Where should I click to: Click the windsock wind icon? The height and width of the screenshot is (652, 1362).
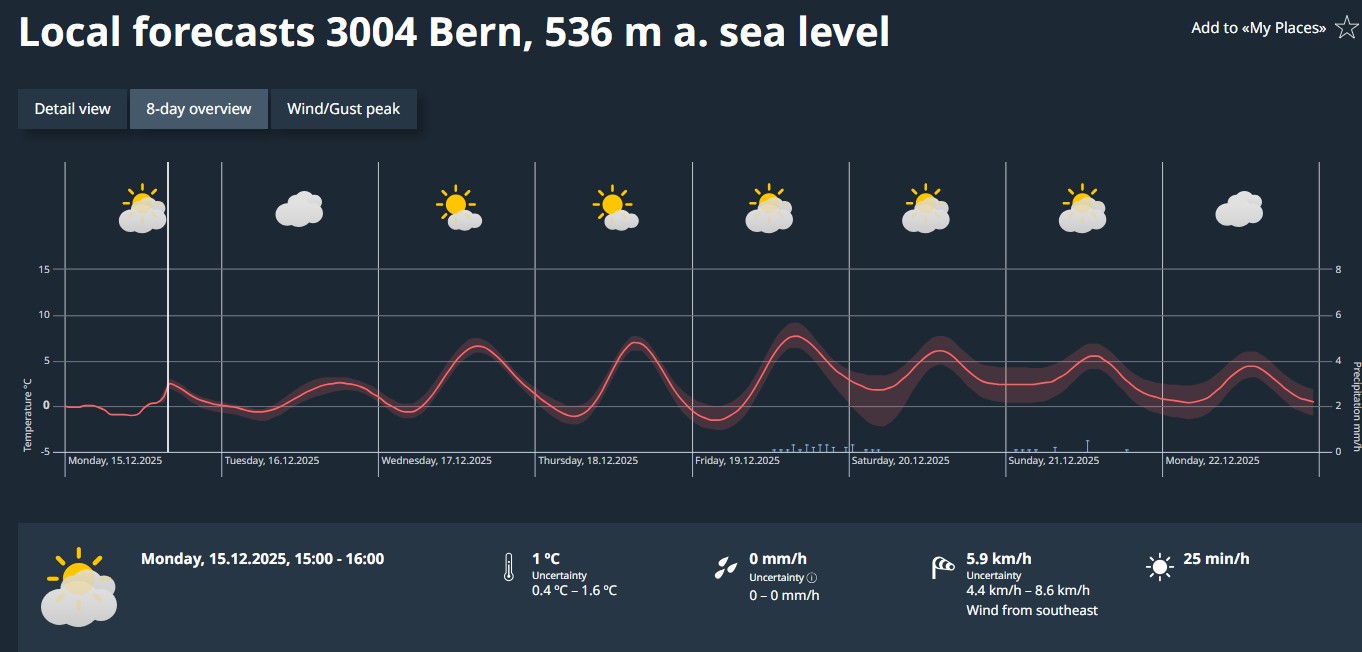943,567
